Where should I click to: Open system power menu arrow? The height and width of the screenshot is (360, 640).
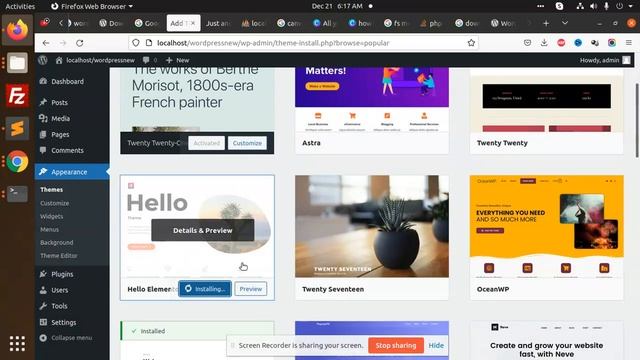pos(631,6)
